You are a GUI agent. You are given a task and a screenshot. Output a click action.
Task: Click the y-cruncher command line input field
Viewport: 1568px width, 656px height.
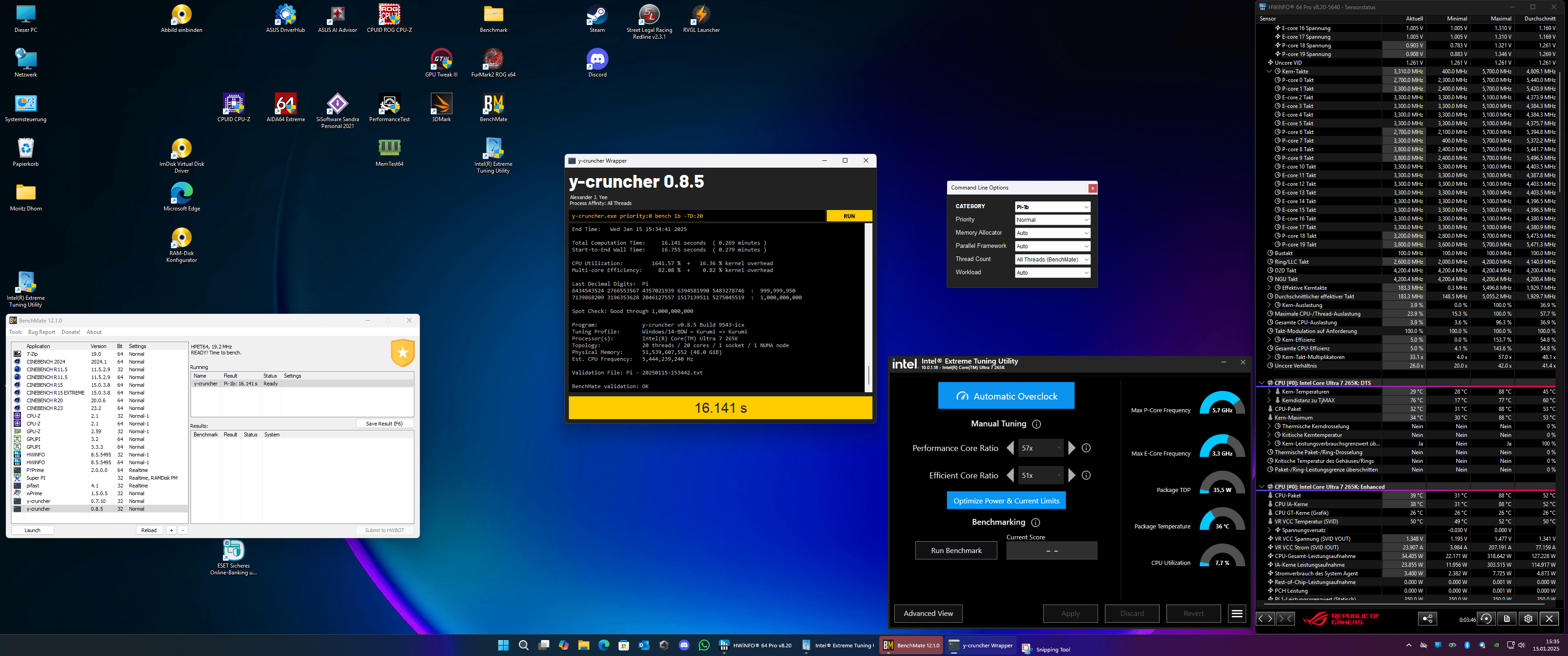696,216
